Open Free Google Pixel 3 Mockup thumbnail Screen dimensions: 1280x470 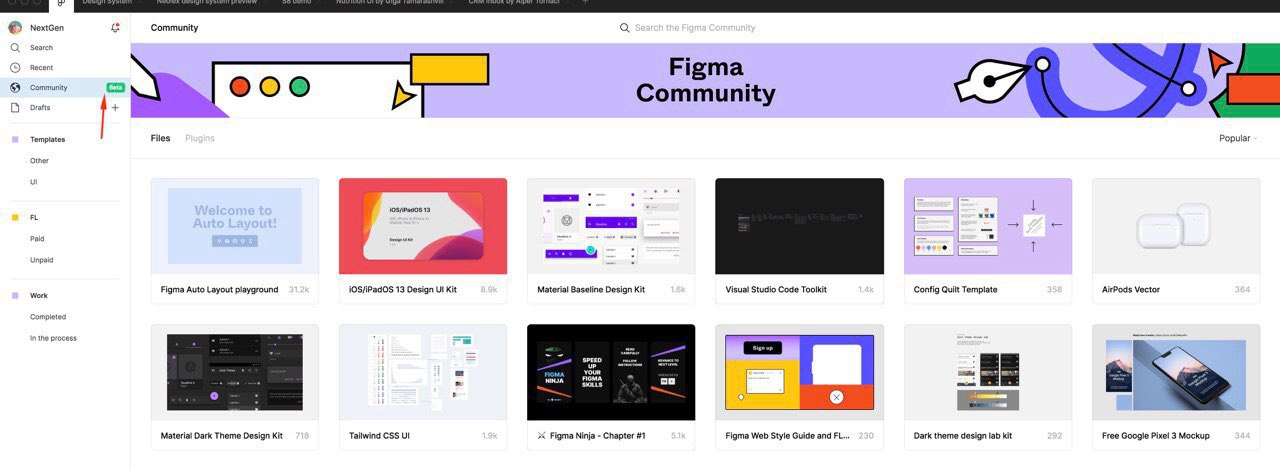1176,372
